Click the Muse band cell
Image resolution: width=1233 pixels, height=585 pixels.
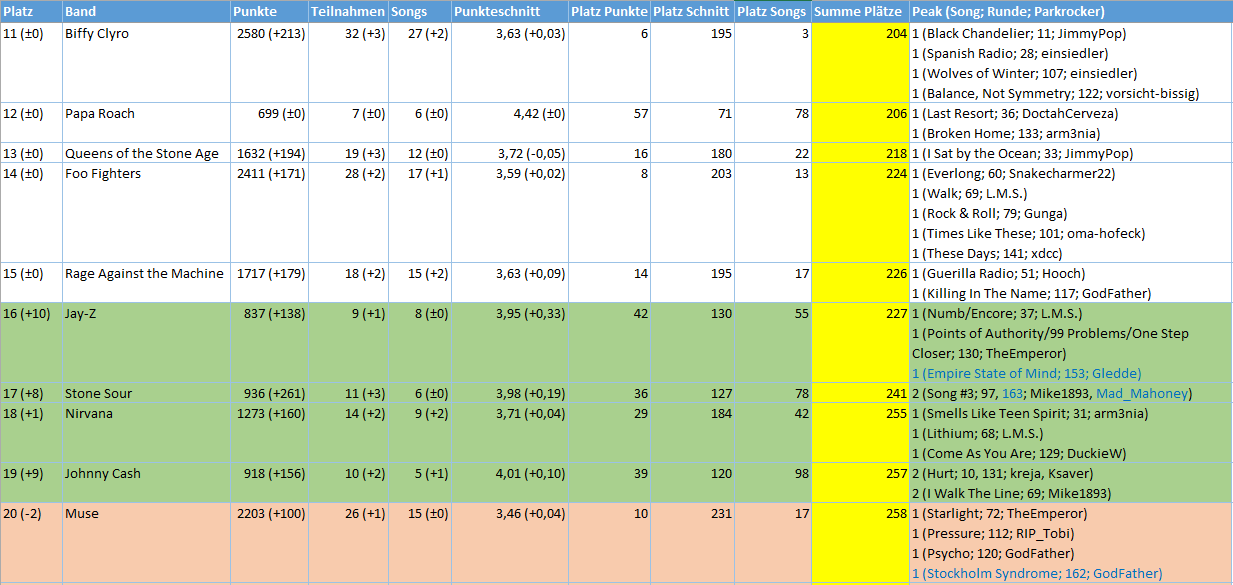[145, 543]
